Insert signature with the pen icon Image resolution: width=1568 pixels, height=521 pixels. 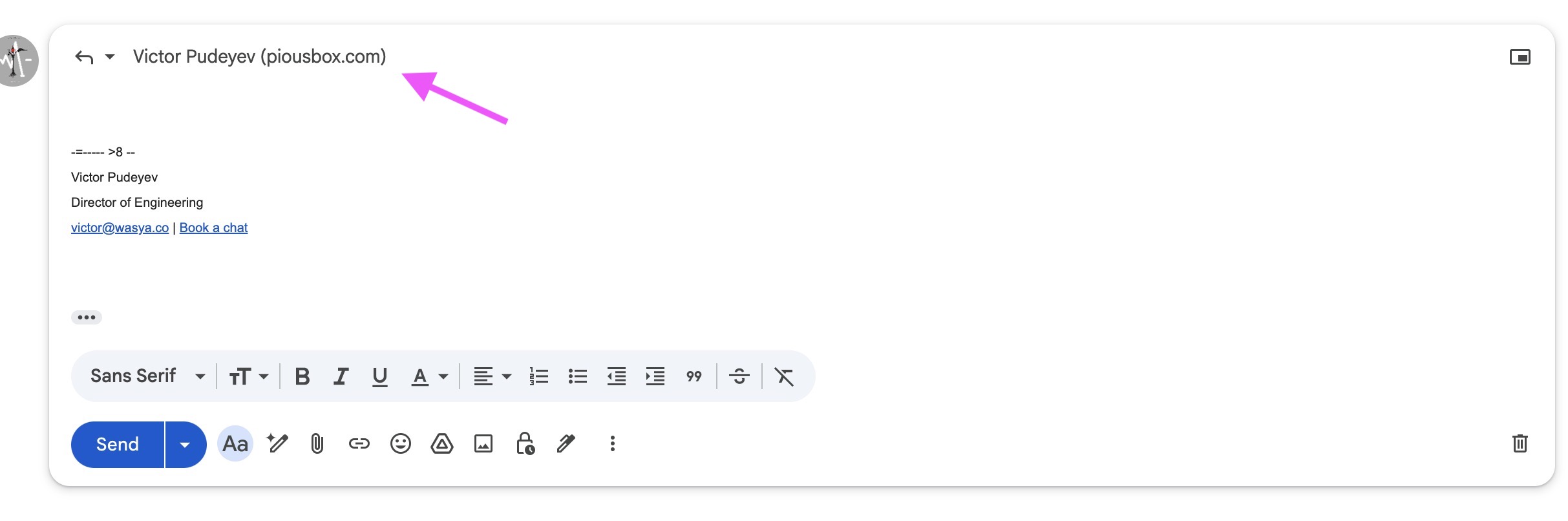pos(566,444)
